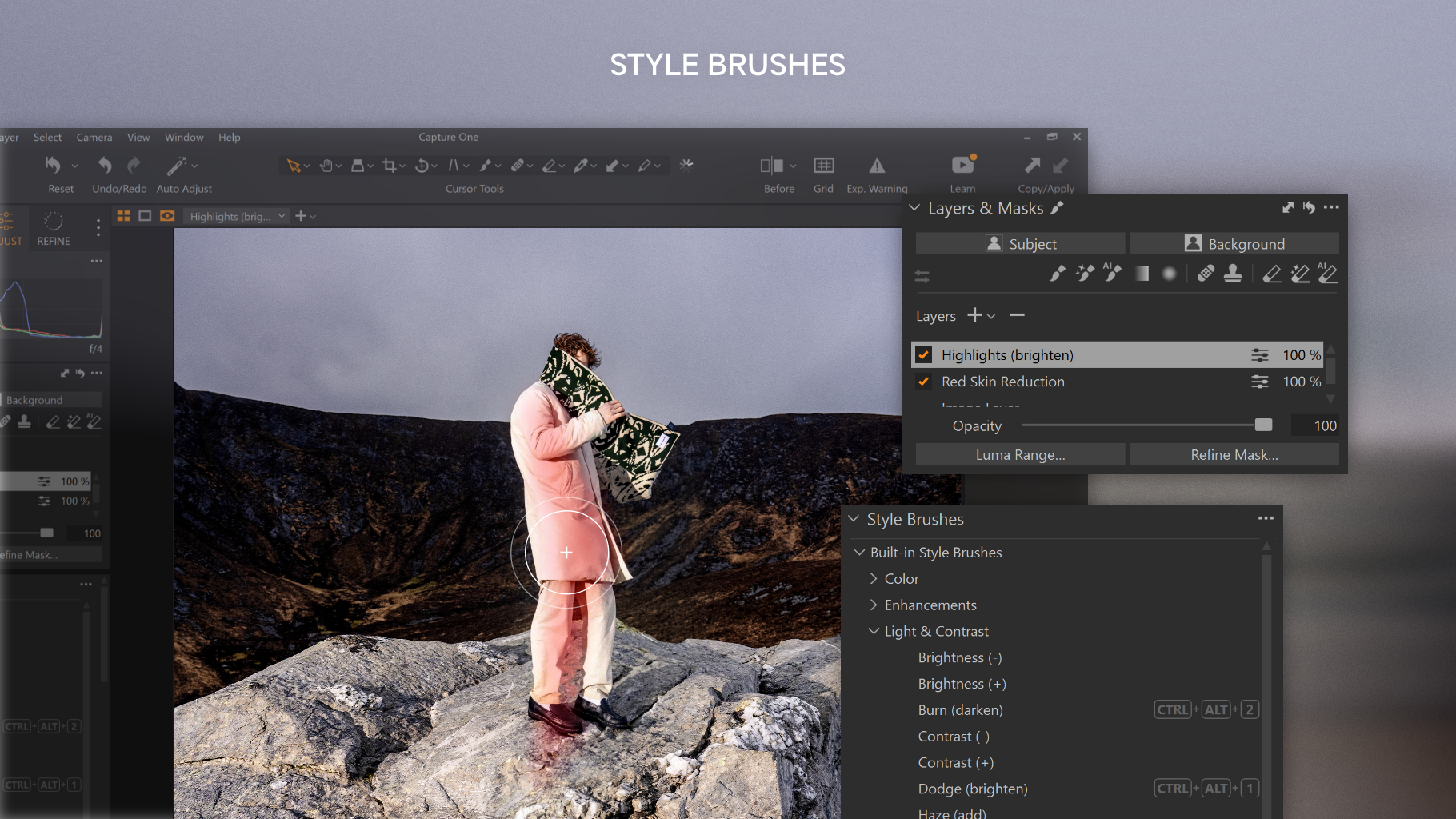Collapse the Light & Contrast brush group
Screen dimensions: 1456x819
pos(873,631)
